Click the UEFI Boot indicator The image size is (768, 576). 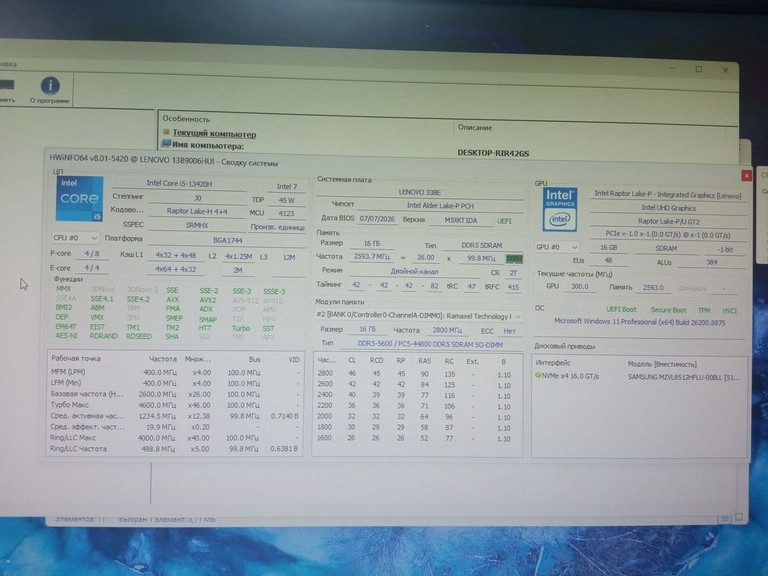point(621,310)
